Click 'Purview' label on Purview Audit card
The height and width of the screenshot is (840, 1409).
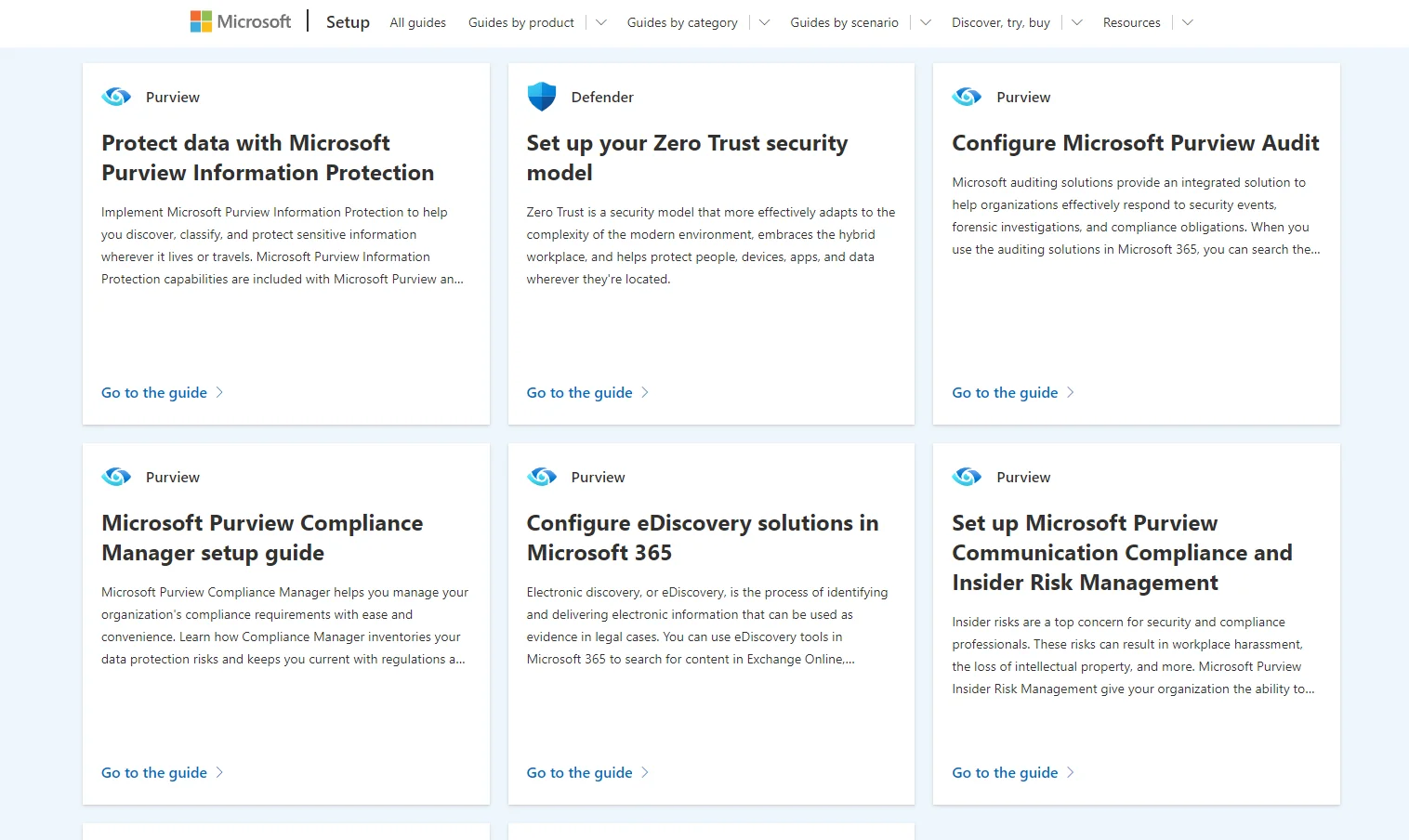pos(1023,97)
